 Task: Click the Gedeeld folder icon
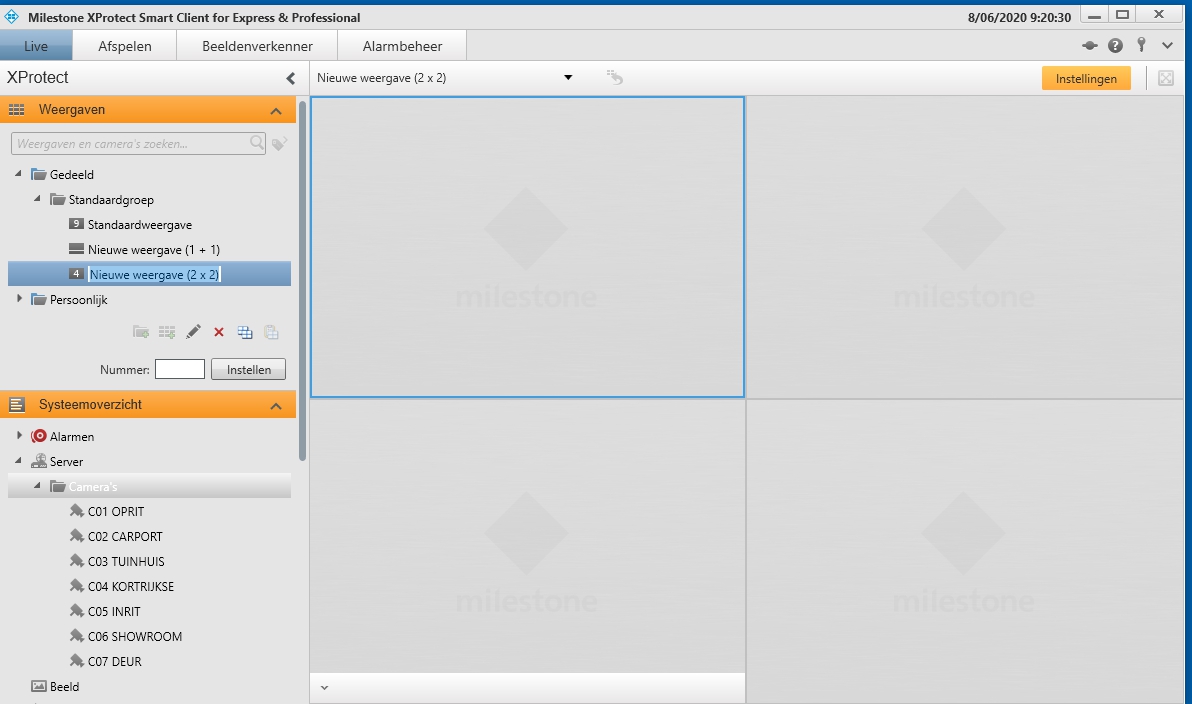tap(39, 174)
